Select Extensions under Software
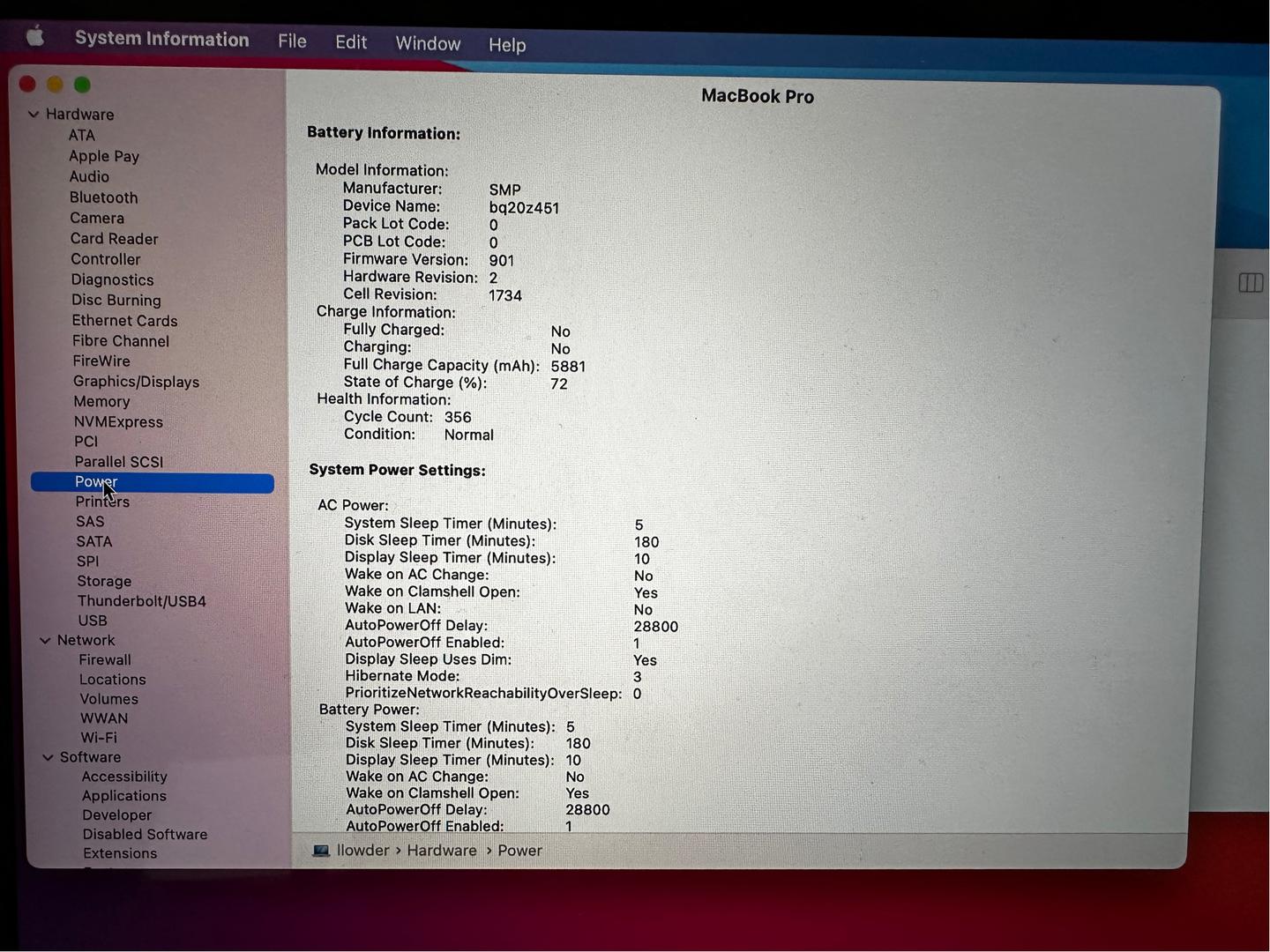Viewport: 1270px width, 952px height. pyautogui.click(x=120, y=853)
